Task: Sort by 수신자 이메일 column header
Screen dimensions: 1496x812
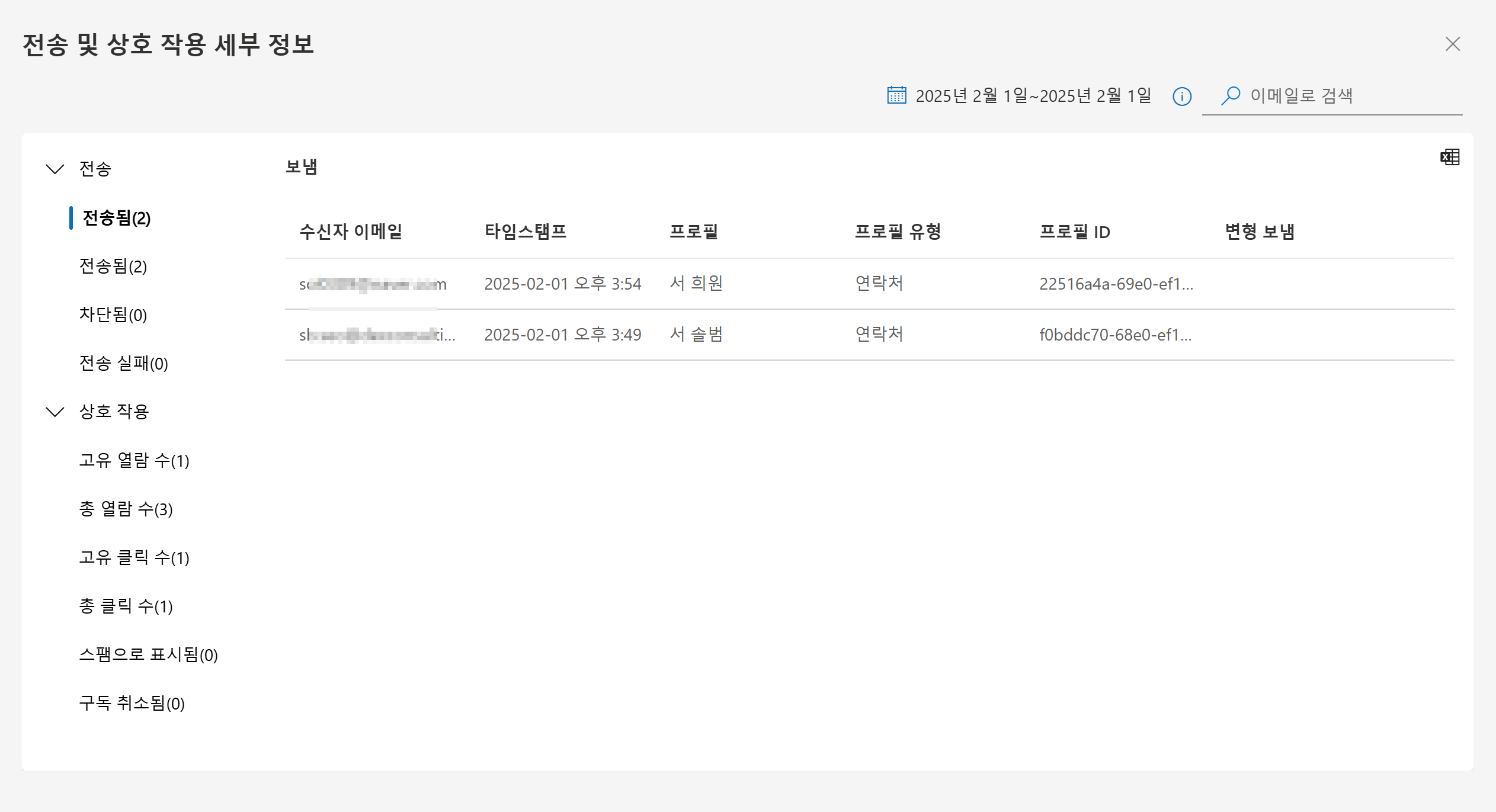Action: pos(351,232)
